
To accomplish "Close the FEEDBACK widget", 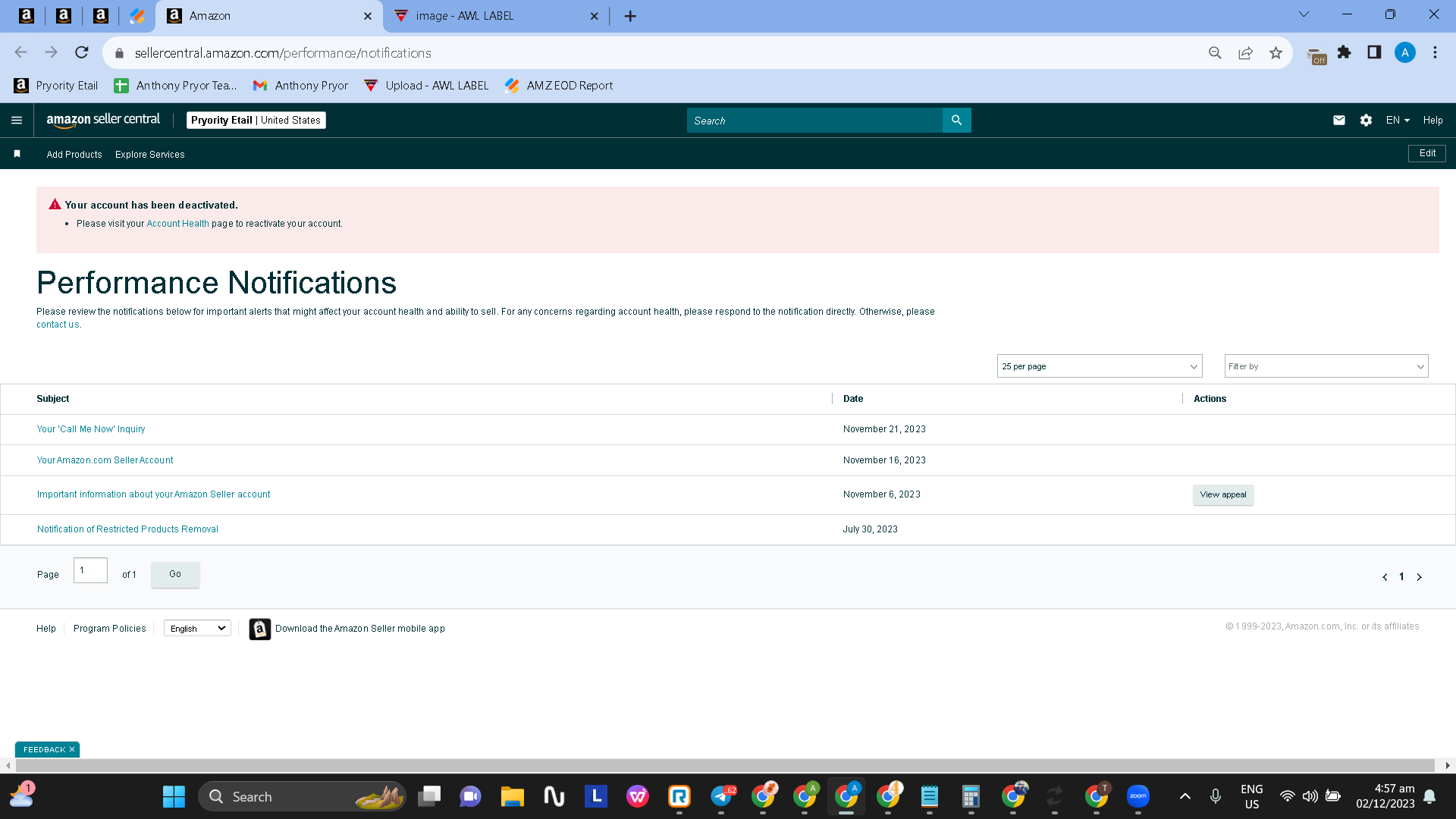I will click(72, 749).
